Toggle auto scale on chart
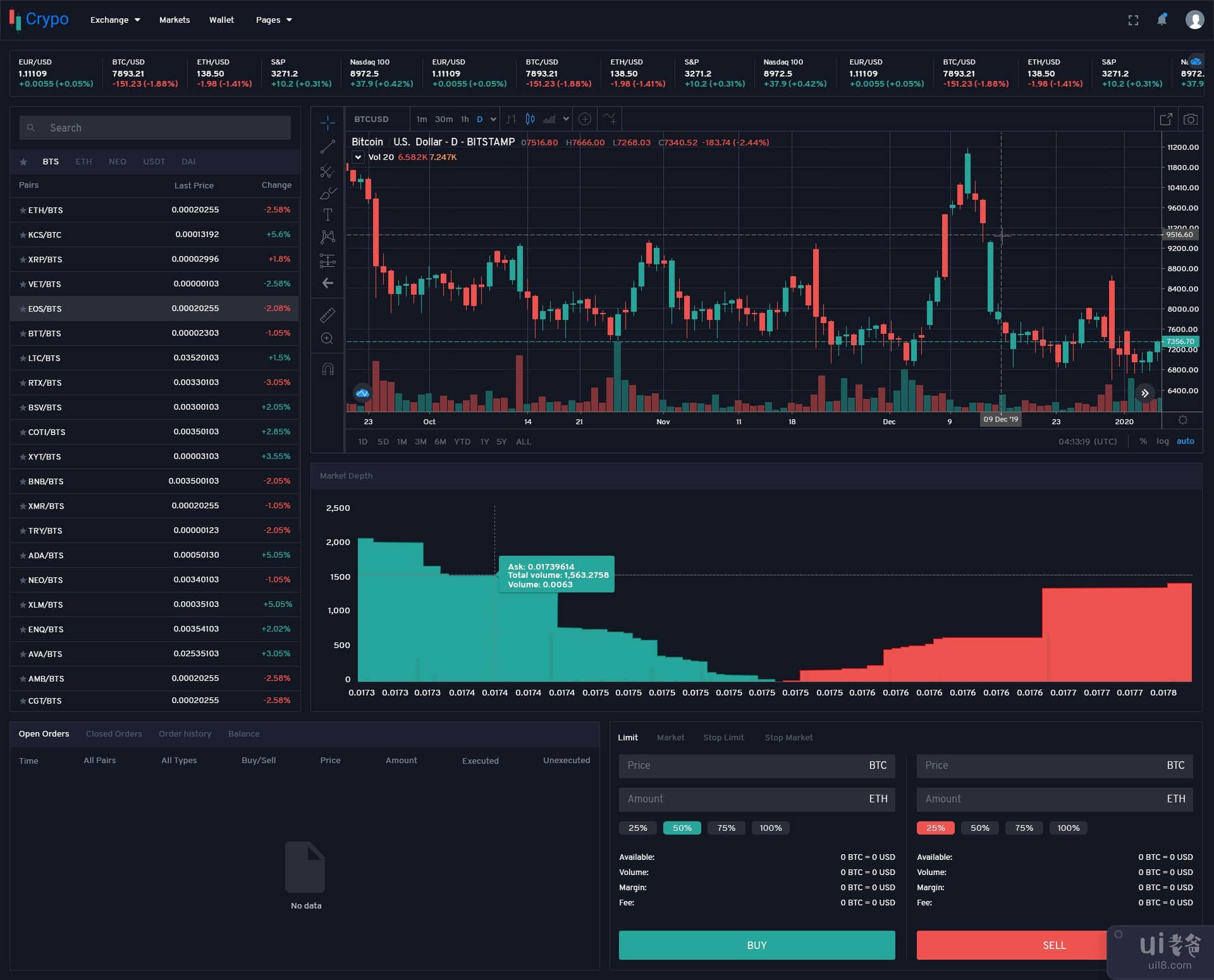 (1185, 441)
